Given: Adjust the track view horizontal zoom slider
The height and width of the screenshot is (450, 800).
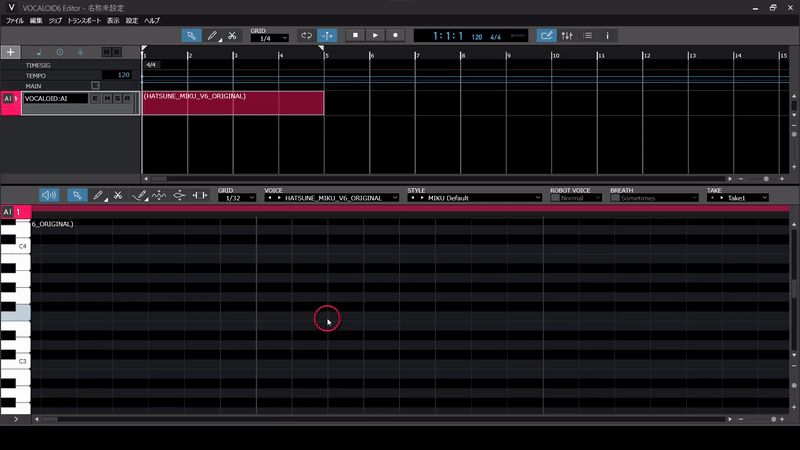Looking at the screenshot, I should point(766,179).
